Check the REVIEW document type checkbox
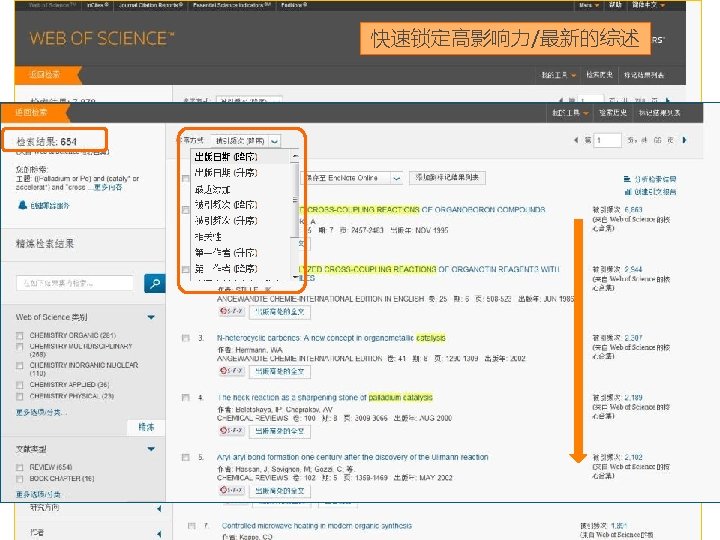The height and width of the screenshot is (540, 720). tap(19, 467)
